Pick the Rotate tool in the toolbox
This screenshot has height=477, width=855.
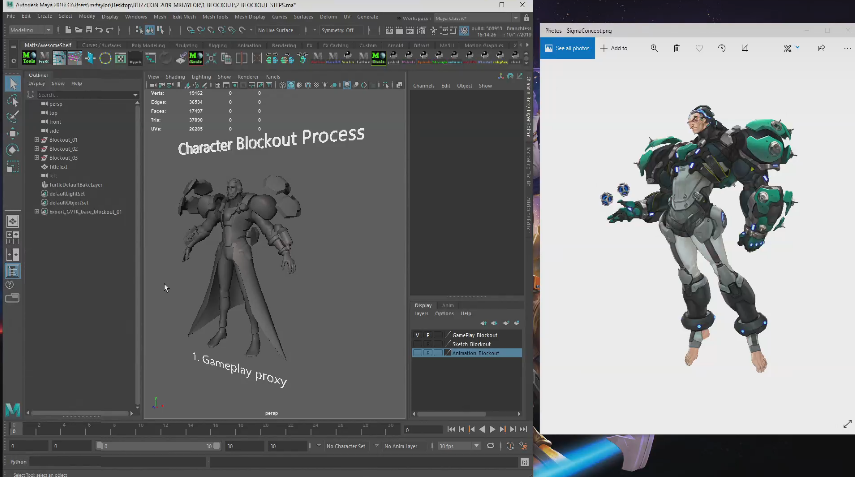13,150
